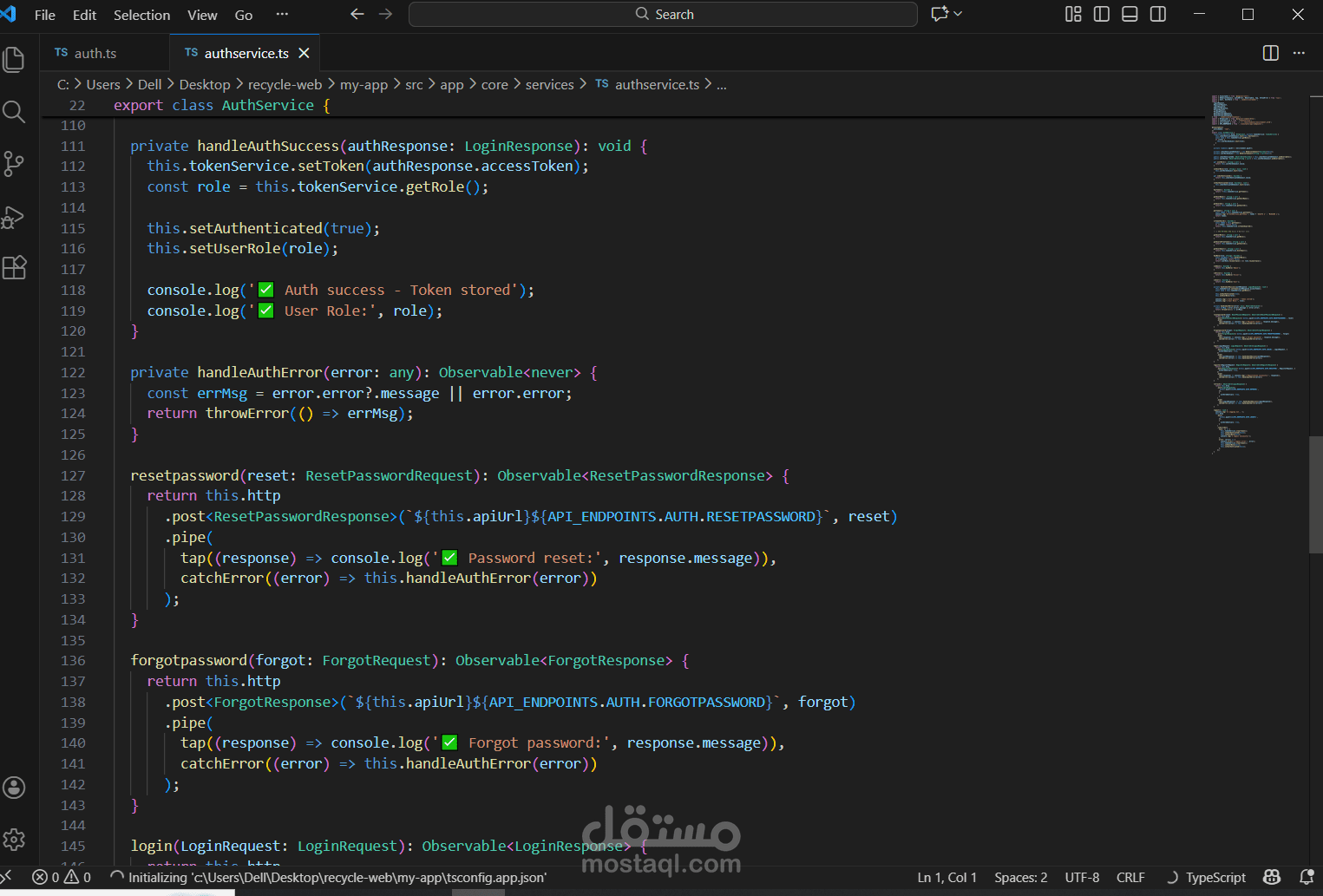
Task: Open the Manage gear settings
Action: tap(14, 840)
